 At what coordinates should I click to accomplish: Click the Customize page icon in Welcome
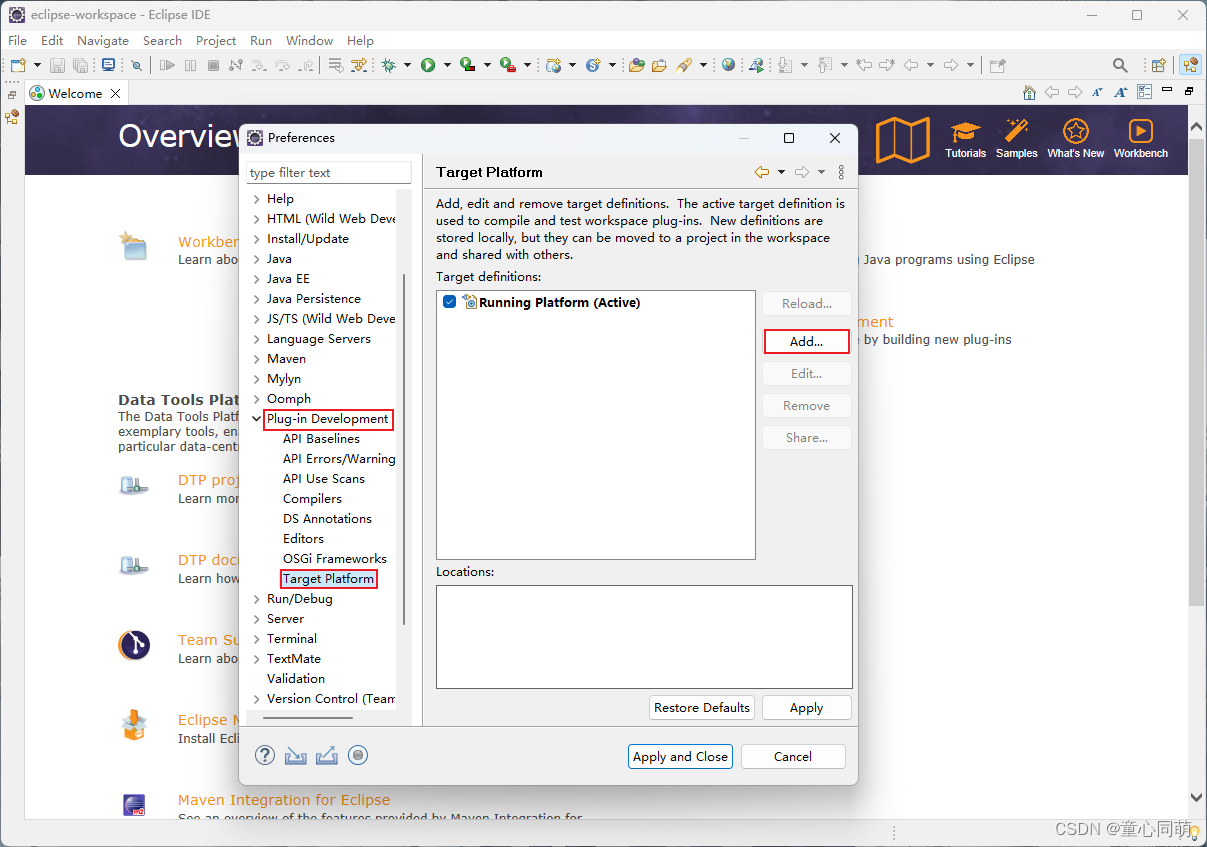(1144, 92)
